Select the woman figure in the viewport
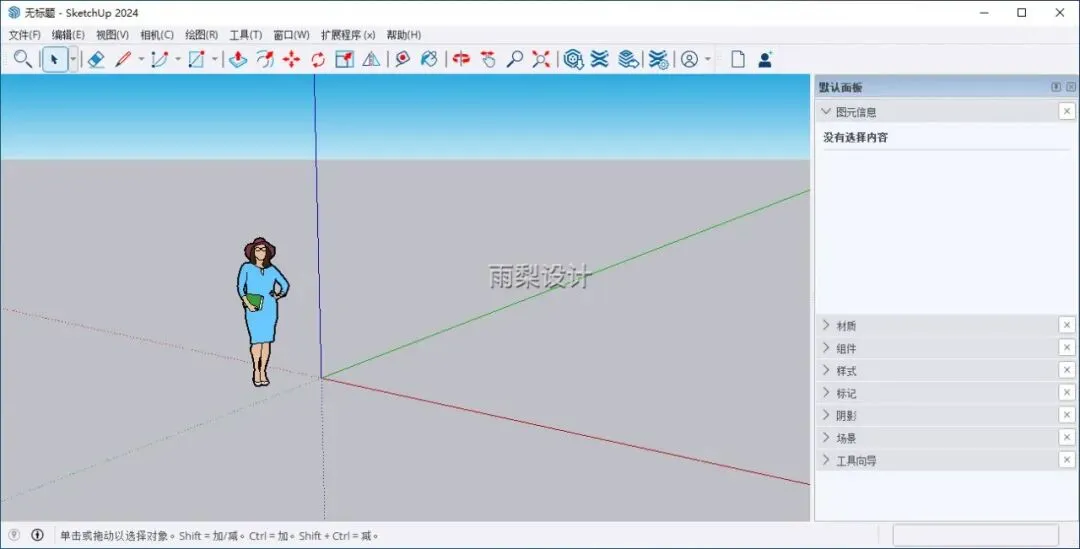The height and width of the screenshot is (549, 1080). coord(262,311)
